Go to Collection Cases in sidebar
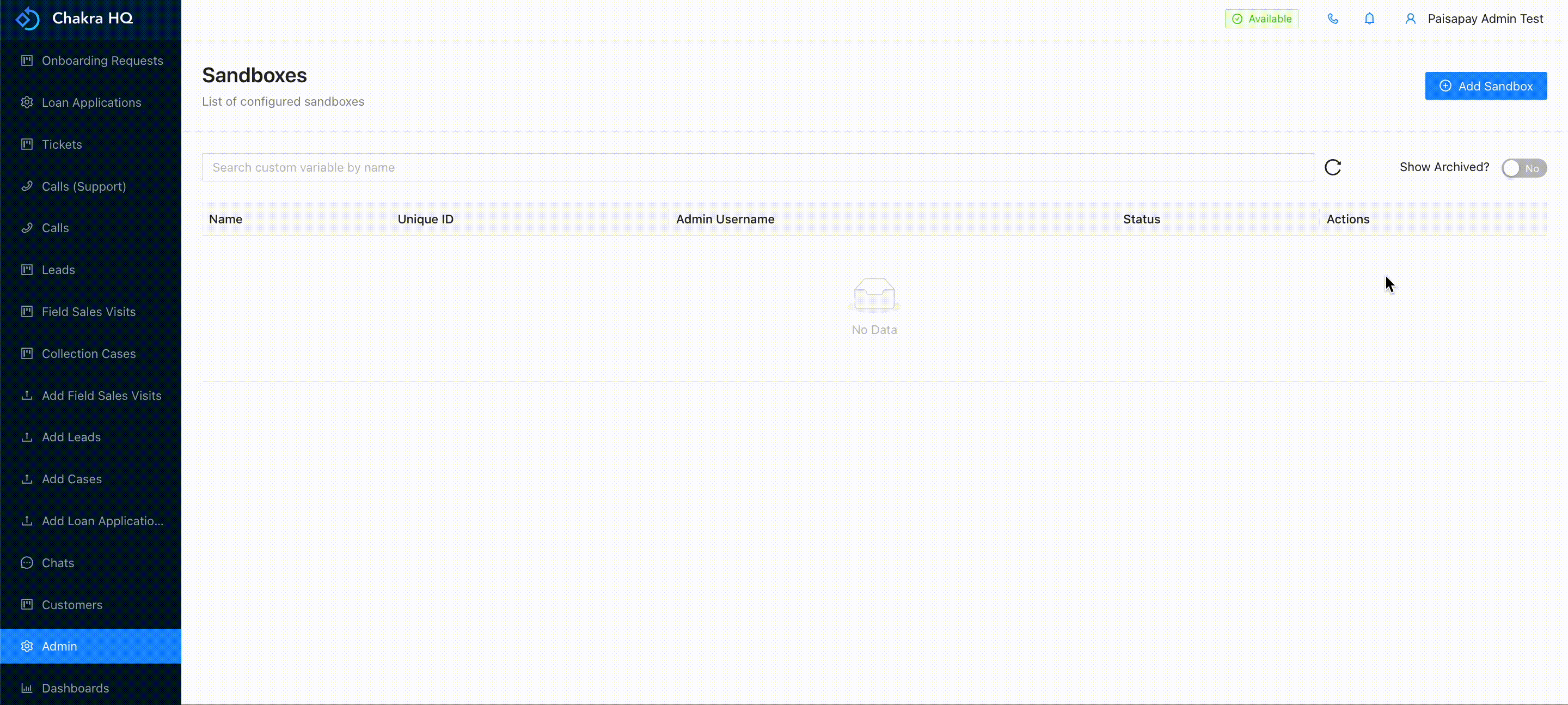This screenshot has height=705, width=1568. pyautogui.click(x=89, y=354)
